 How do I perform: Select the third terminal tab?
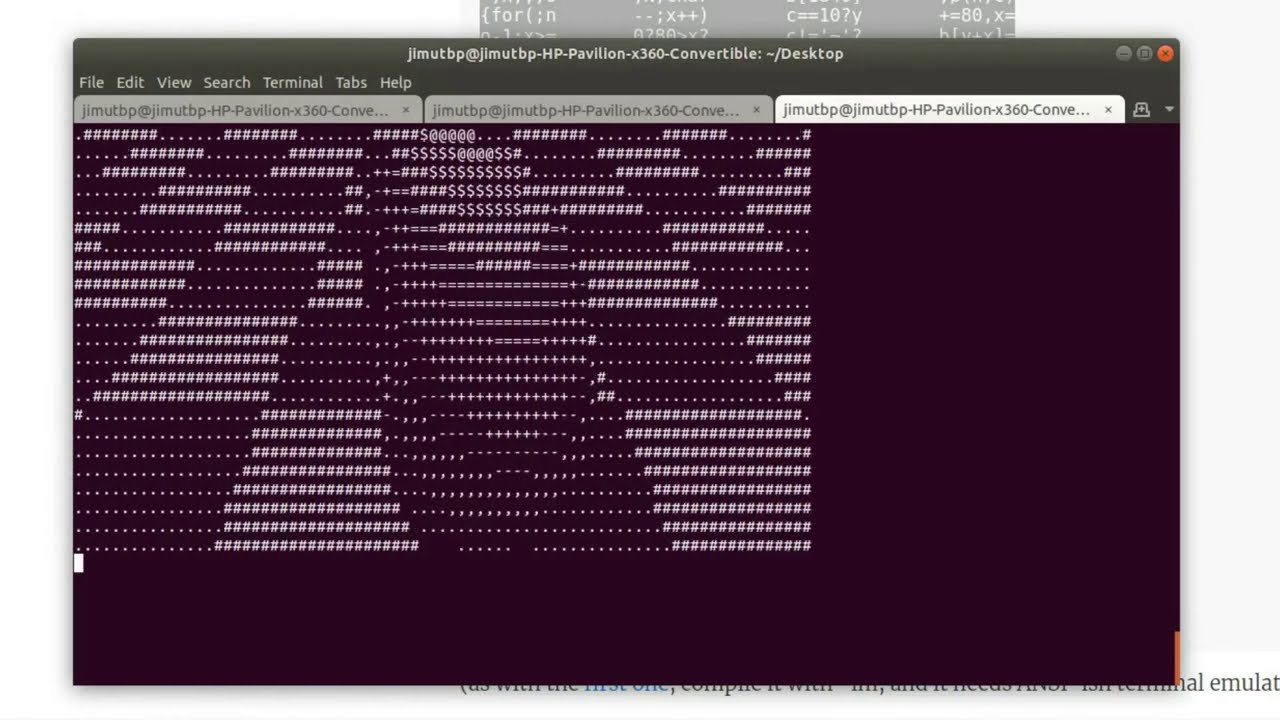949,109
